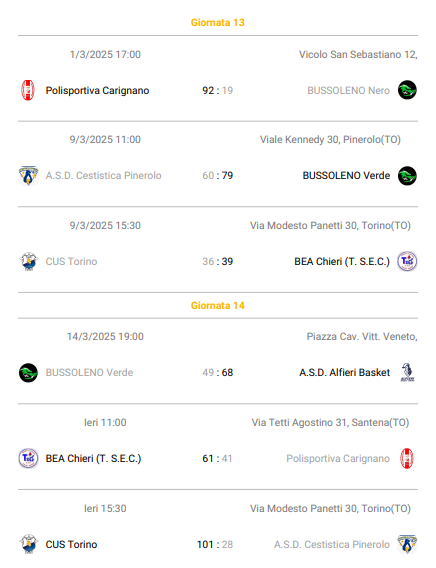Open Giornata 14 header

click(x=218, y=305)
